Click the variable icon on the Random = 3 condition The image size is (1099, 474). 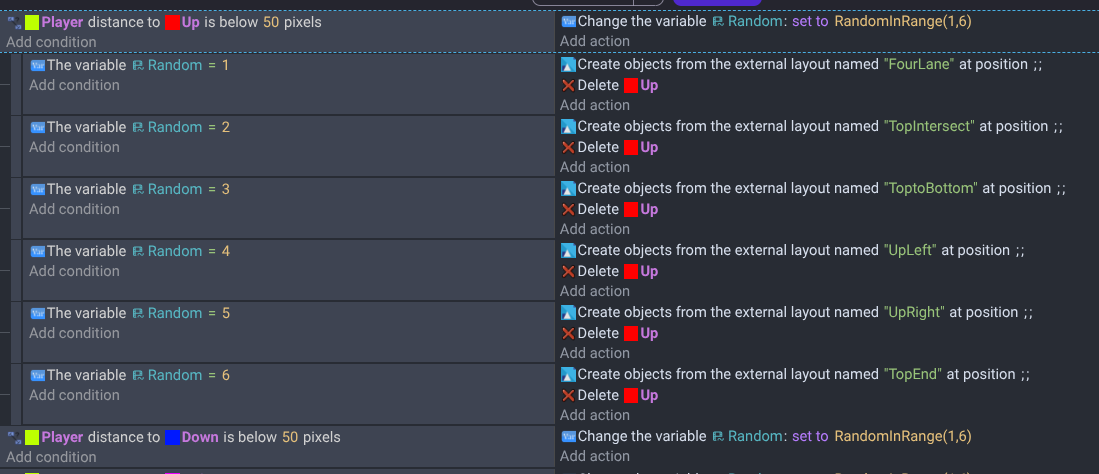point(38,189)
